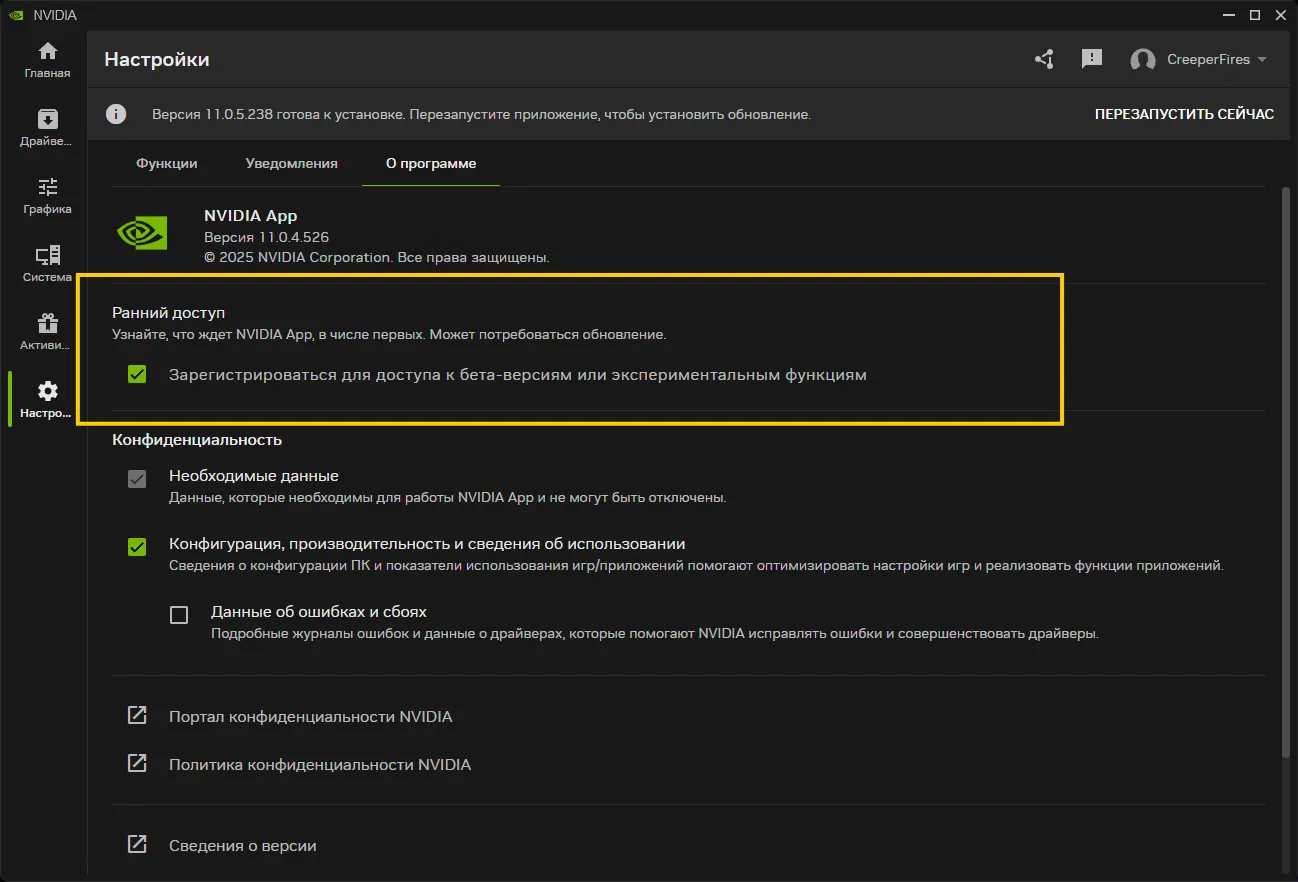
Task: Click the Ранний доступ section heading
Action: (168, 313)
